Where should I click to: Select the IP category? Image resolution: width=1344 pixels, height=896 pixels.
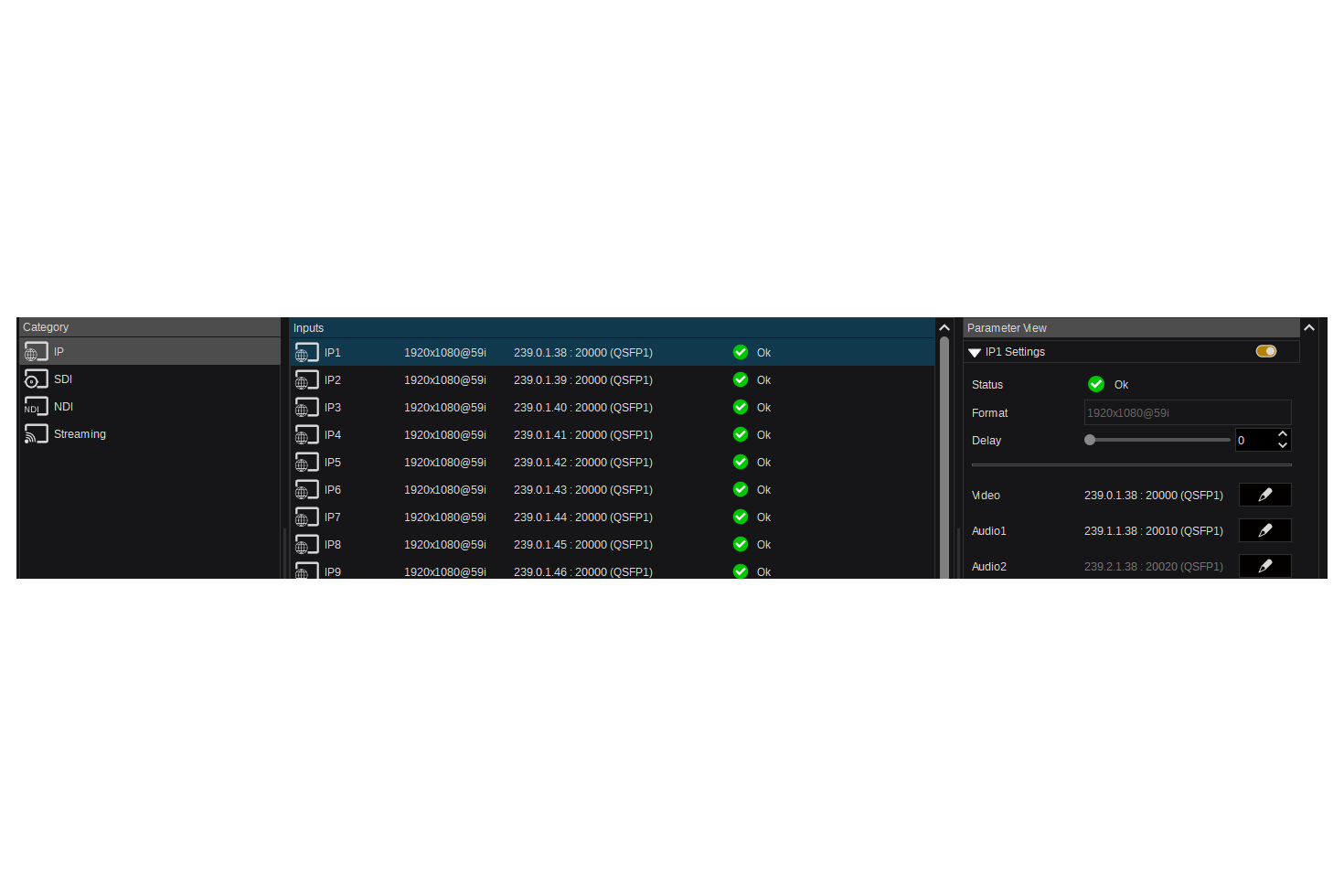tap(59, 352)
